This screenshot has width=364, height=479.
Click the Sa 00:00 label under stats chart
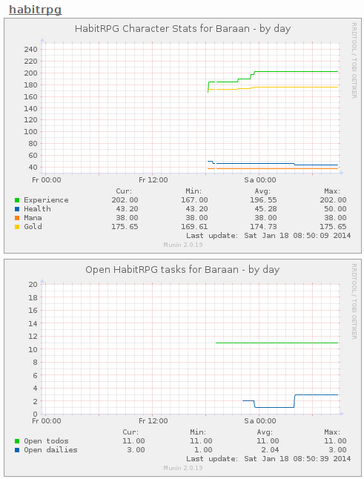(260, 180)
